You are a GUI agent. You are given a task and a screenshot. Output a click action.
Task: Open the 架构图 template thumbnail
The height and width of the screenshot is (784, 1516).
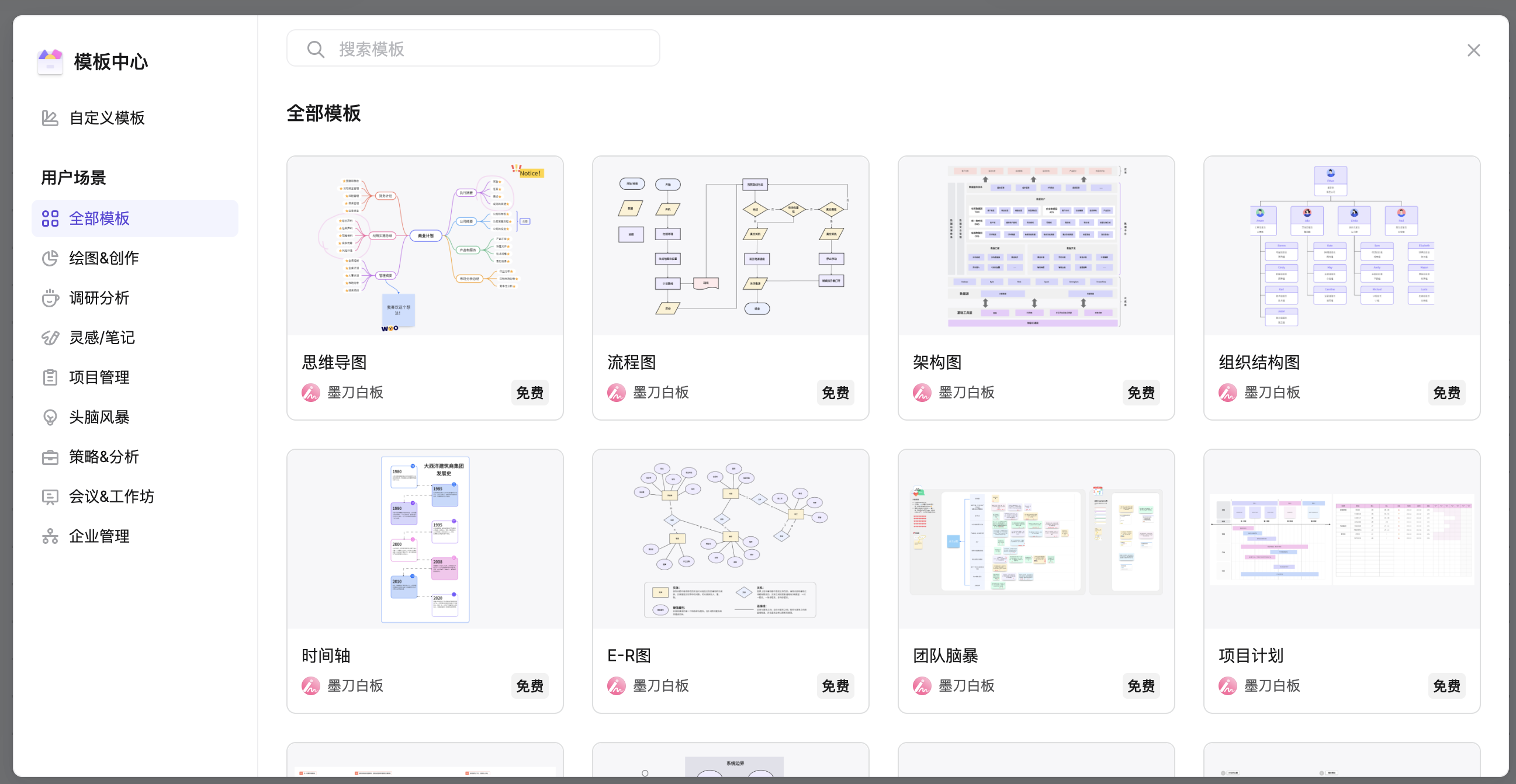coord(1036,246)
